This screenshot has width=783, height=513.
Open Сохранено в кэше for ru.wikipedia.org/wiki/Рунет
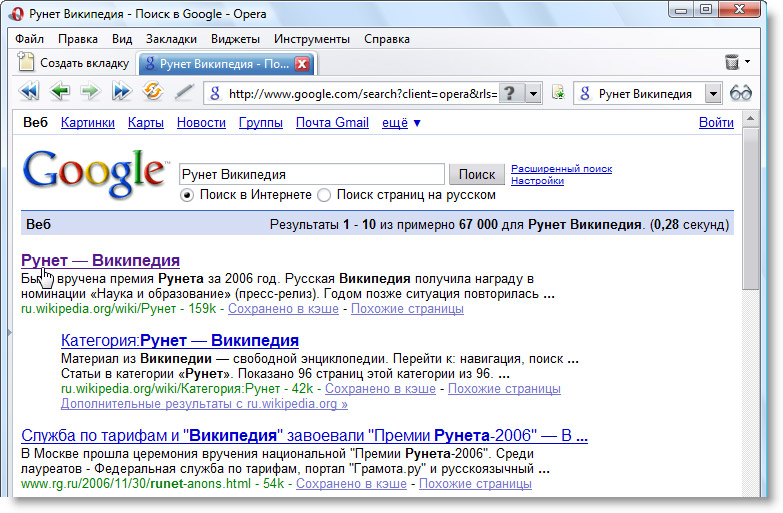coord(283,309)
